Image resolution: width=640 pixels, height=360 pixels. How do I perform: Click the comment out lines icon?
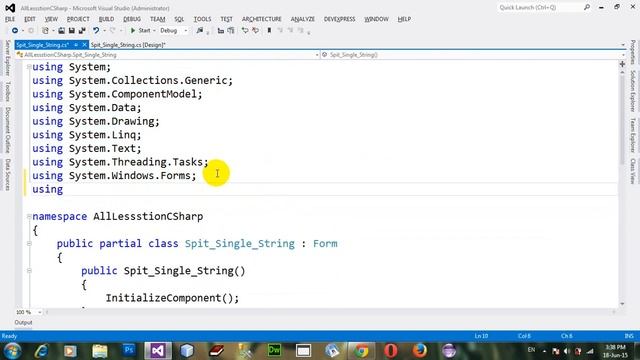click(245, 31)
